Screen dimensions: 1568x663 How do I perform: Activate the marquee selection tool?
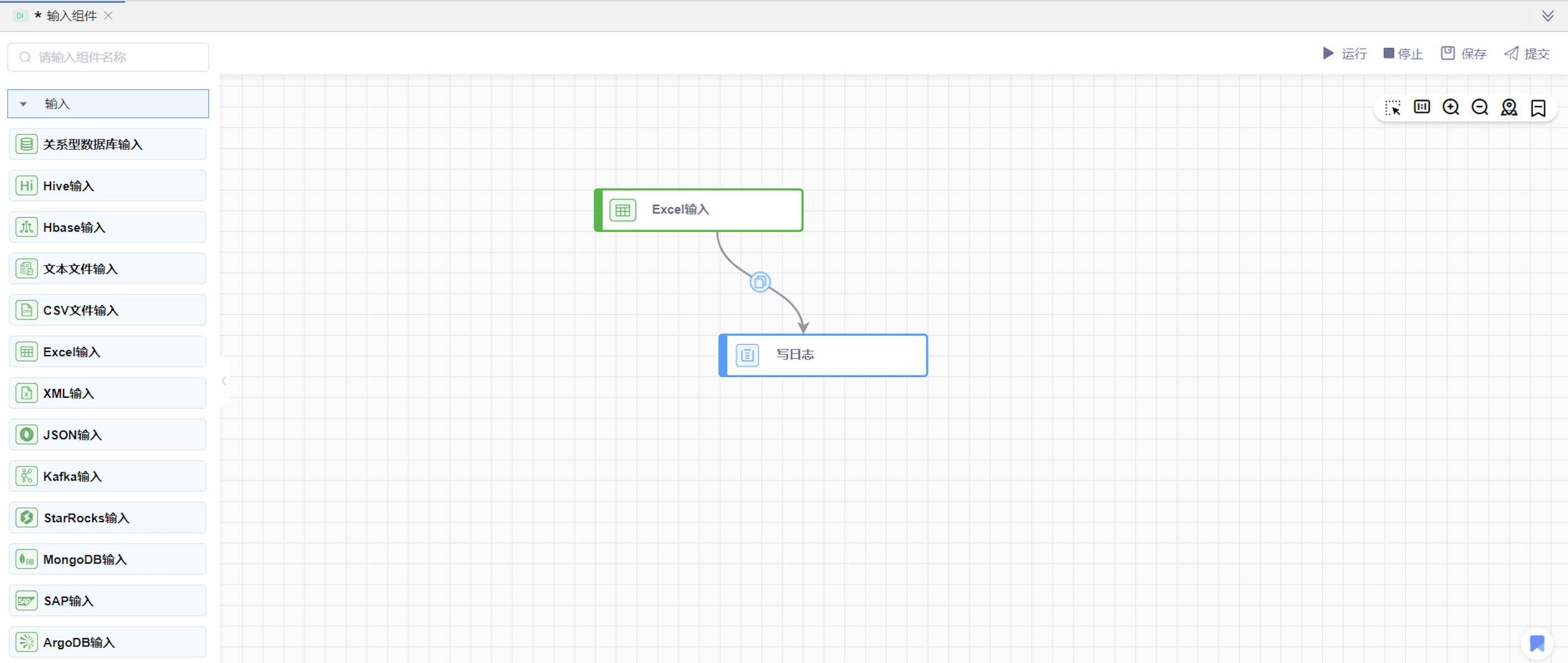click(1392, 108)
